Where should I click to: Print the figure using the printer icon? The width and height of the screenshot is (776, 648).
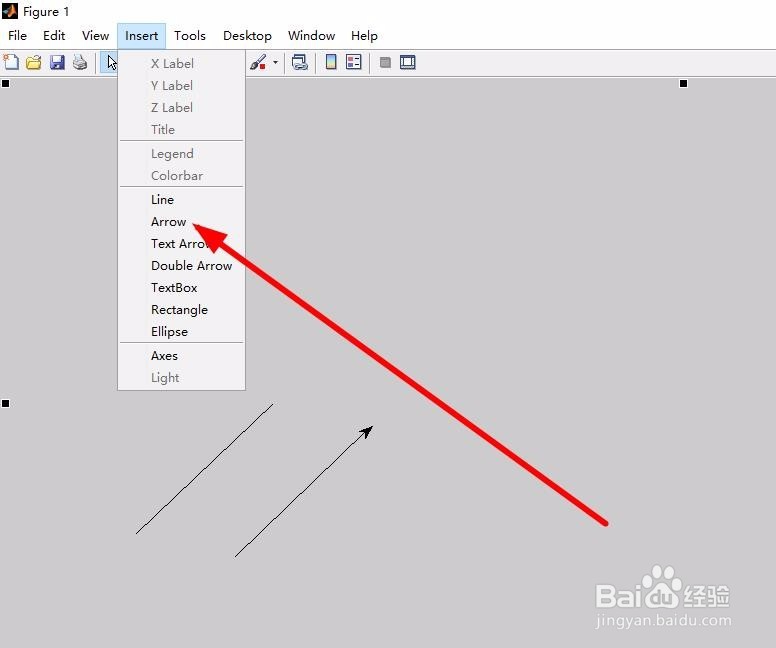pos(80,62)
